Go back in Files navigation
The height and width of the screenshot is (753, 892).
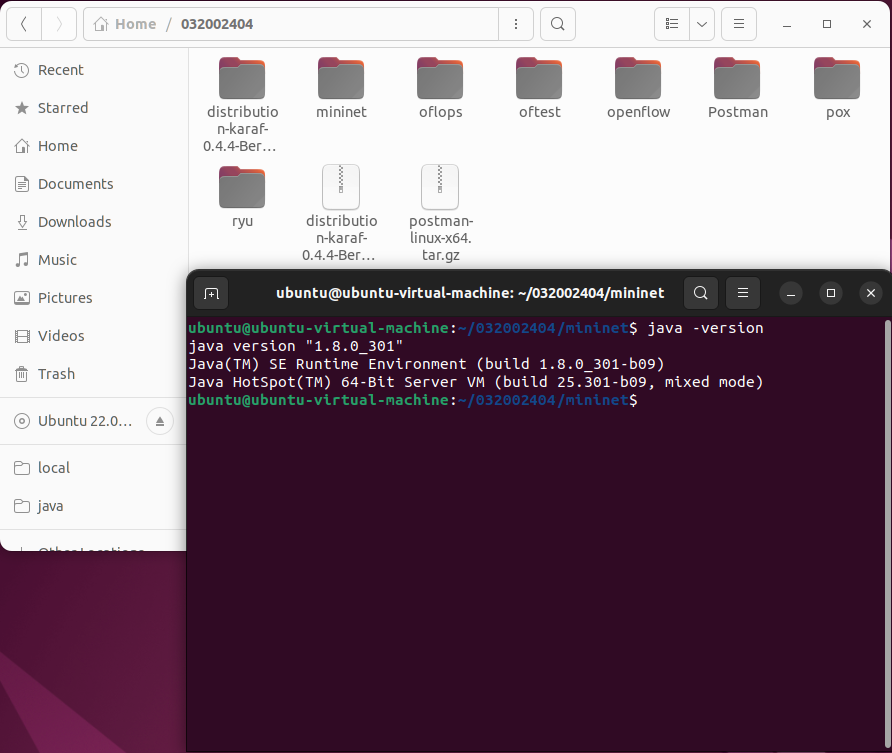pyautogui.click(x=24, y=24)
